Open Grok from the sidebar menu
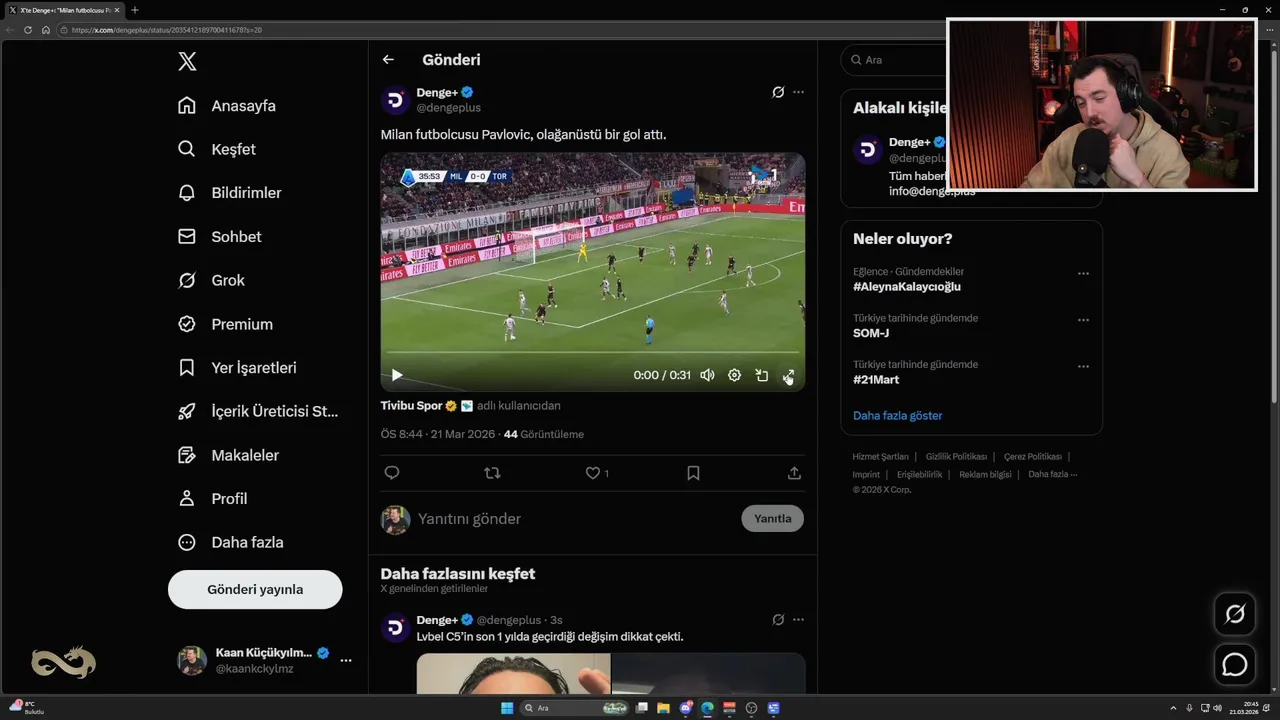This screenshot has width=1280, height=720. (x=210, y=280)
